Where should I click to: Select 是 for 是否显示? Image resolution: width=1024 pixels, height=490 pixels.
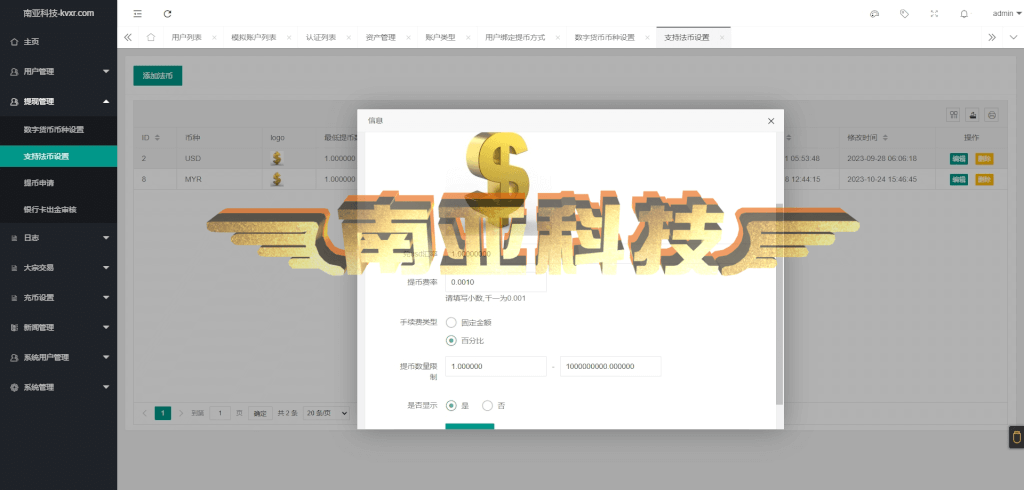tap(451, 406)
